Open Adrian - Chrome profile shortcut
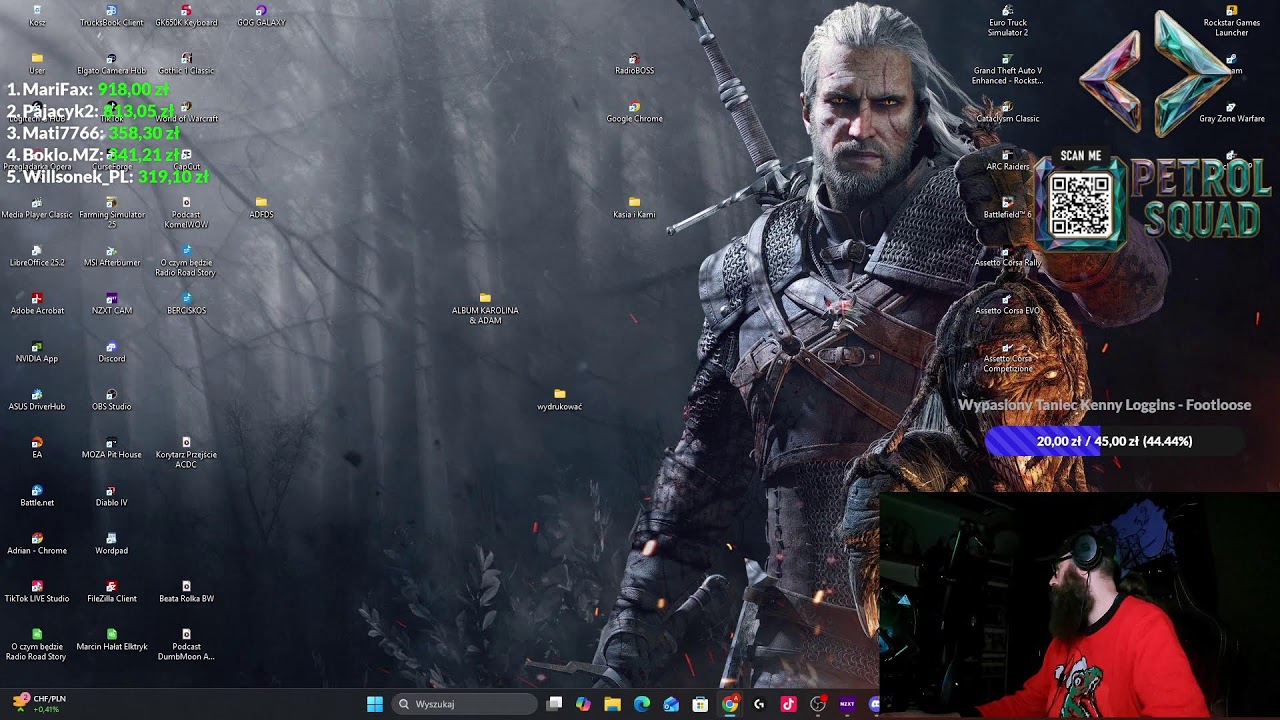The height and width of the screenshot is (720, 1280). tap(37, 544)
